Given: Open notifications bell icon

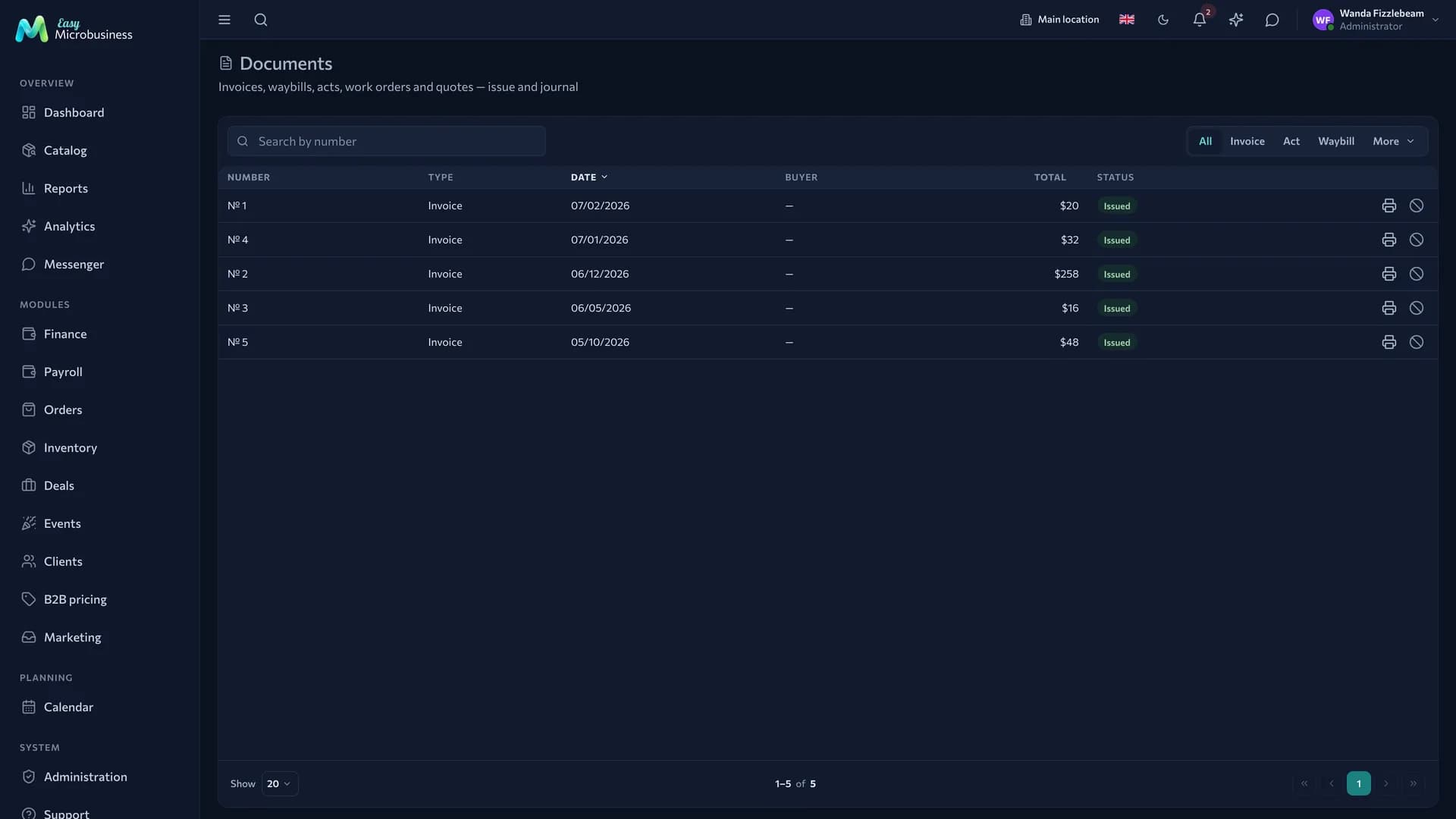Looking at the screenshot, I should (1200, 20).
